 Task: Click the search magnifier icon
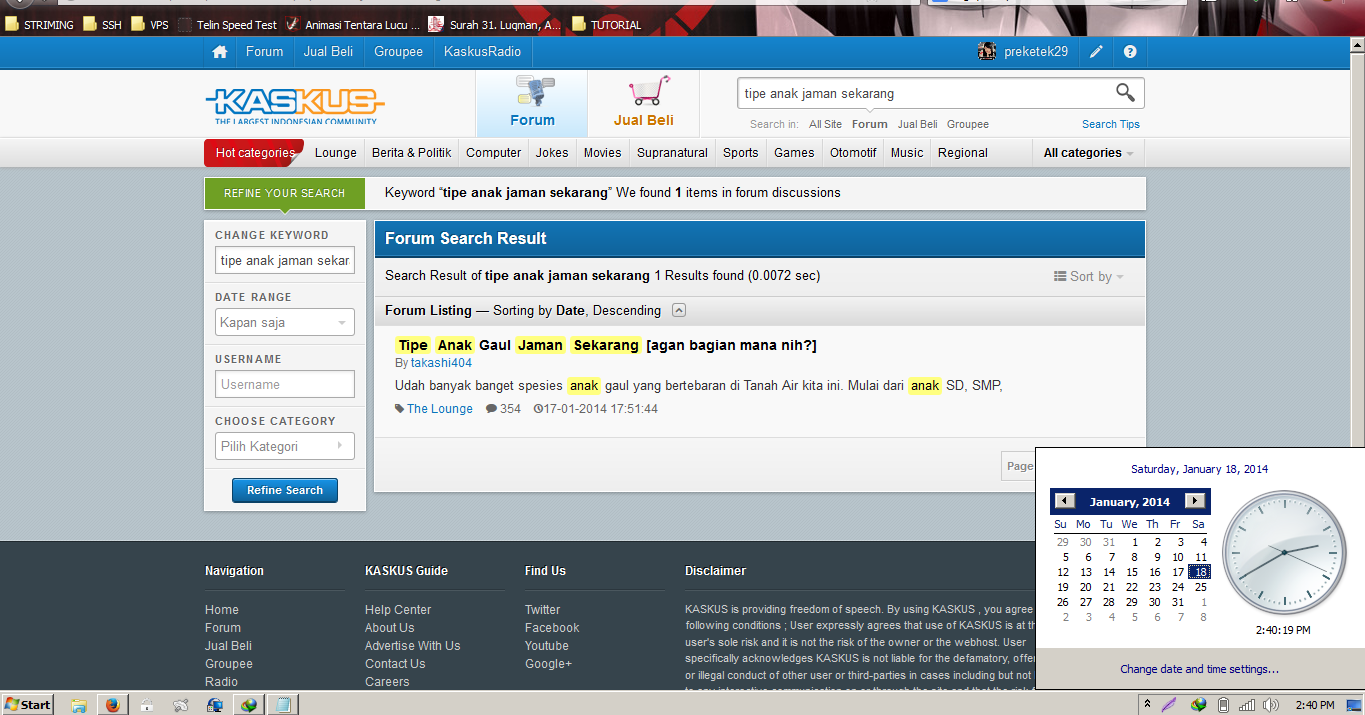click(1125, 93)
